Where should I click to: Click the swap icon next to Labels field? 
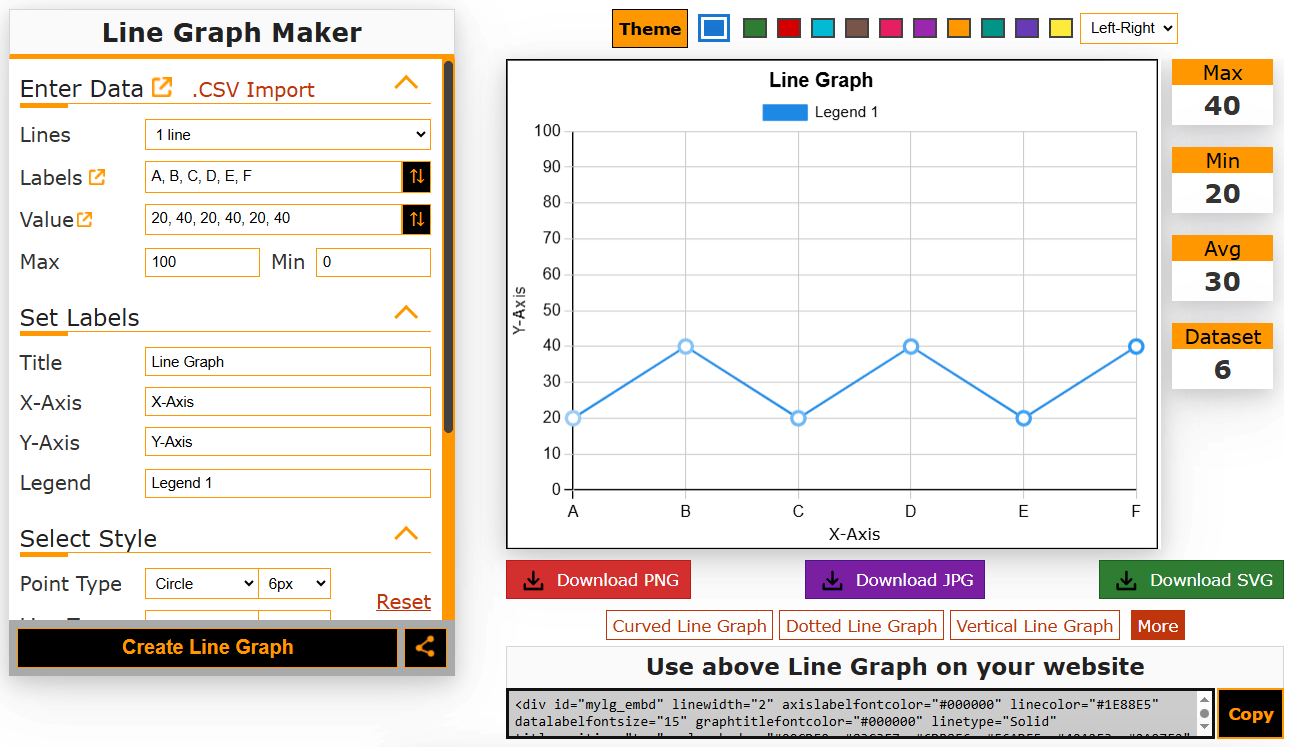[417, 177]
